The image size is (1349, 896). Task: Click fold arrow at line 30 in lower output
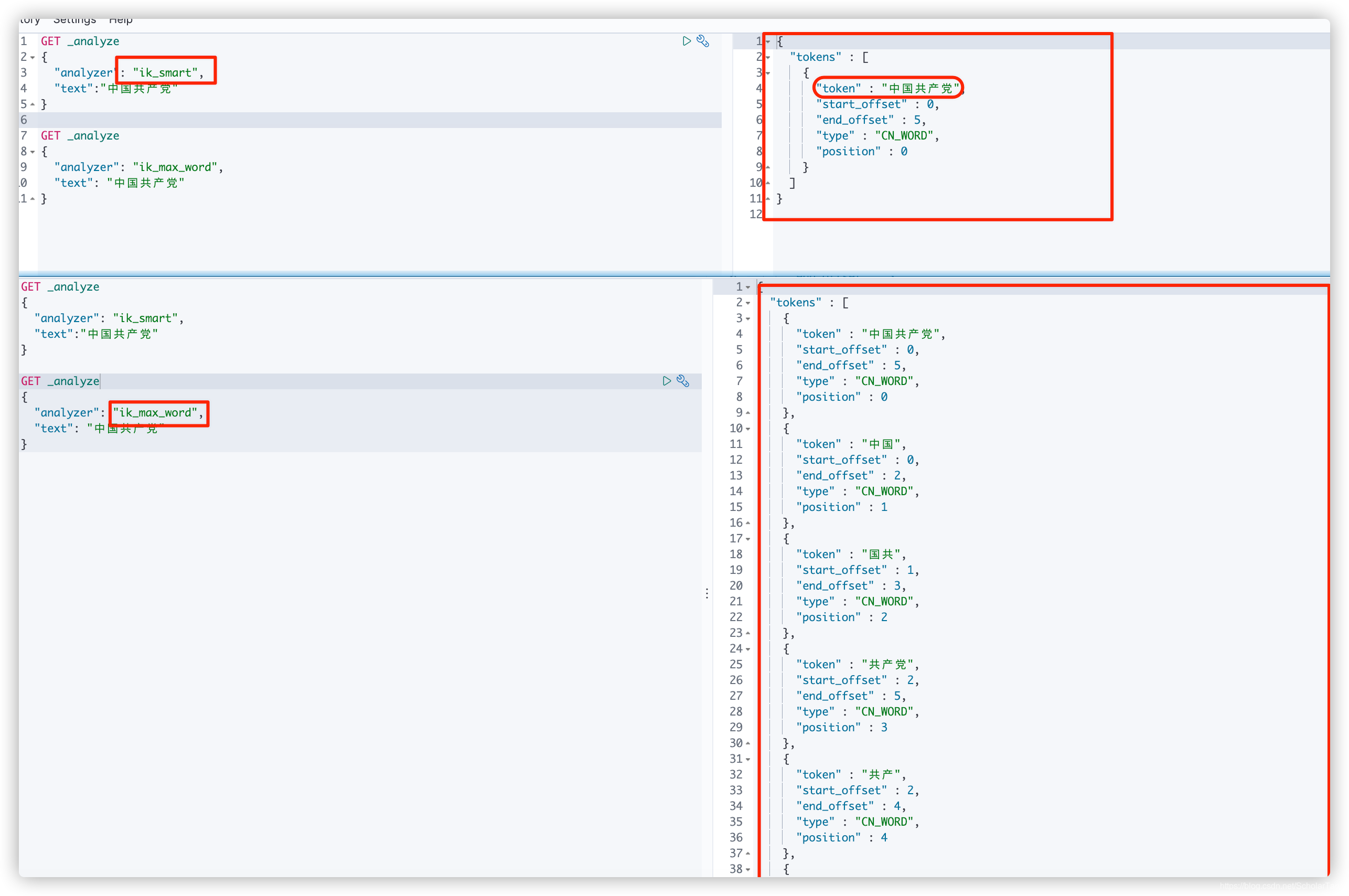click(x=748, y=743)
